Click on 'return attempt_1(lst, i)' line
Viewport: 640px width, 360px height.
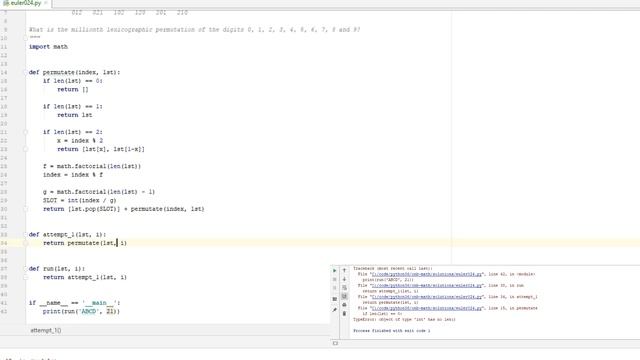85,277
